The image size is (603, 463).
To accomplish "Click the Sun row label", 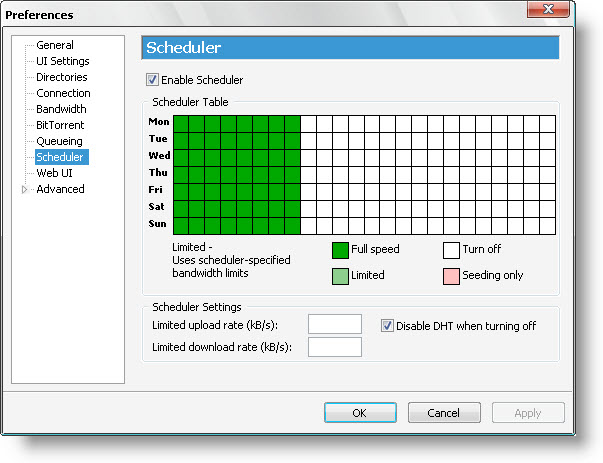I will (x=157, y=223).
